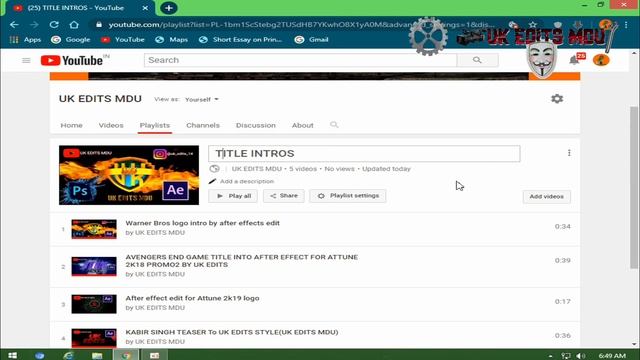Open Warner Bros logo intro video thumbnail

coord(94,229)
